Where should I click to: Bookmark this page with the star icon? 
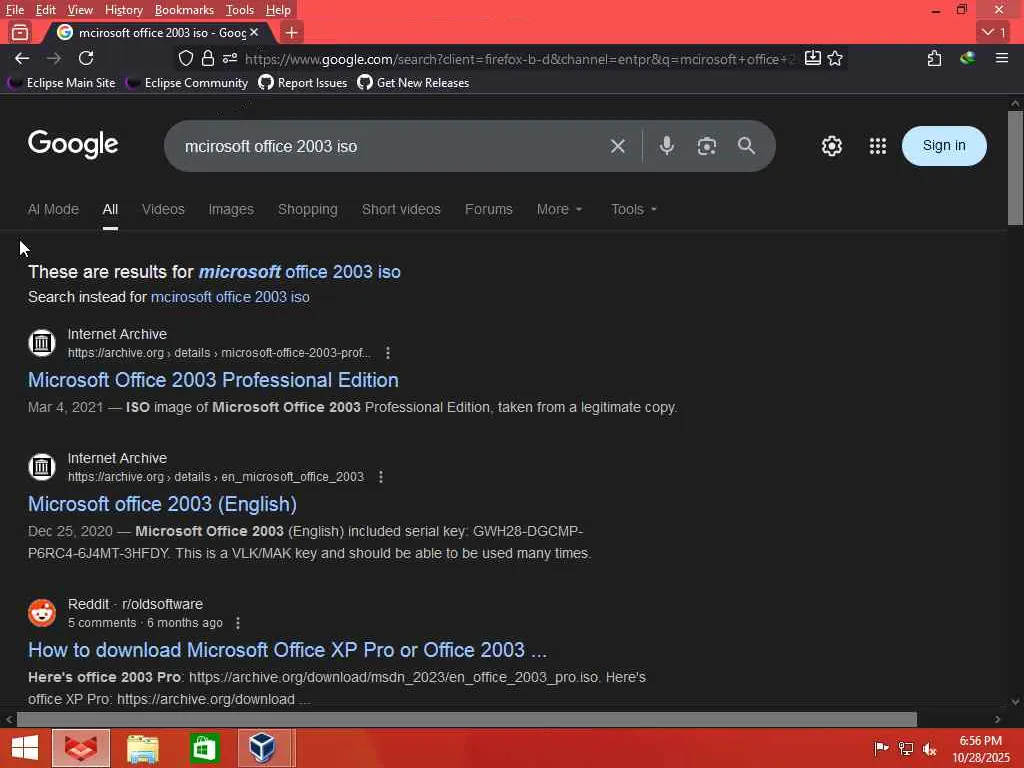pyautogui.click(x=835, y=58)
